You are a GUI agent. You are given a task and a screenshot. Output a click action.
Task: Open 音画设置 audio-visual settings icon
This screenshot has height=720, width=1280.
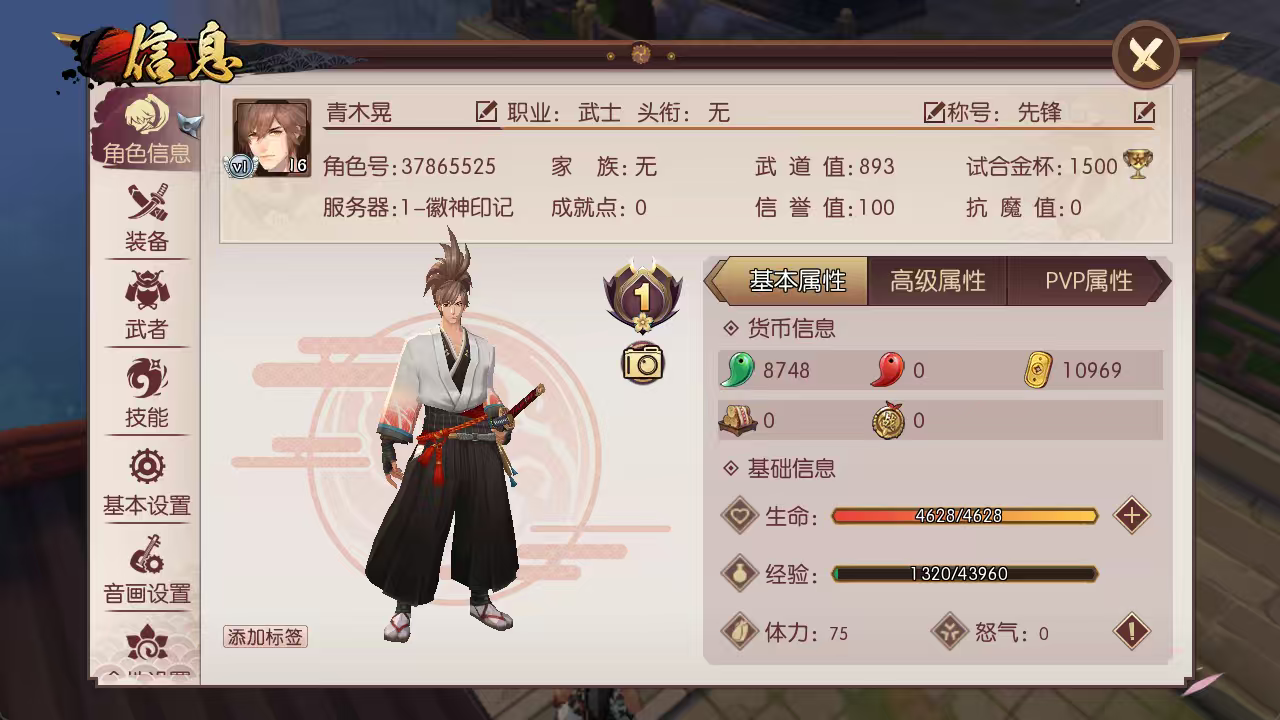pyautogui.click(x=146, y=570)
